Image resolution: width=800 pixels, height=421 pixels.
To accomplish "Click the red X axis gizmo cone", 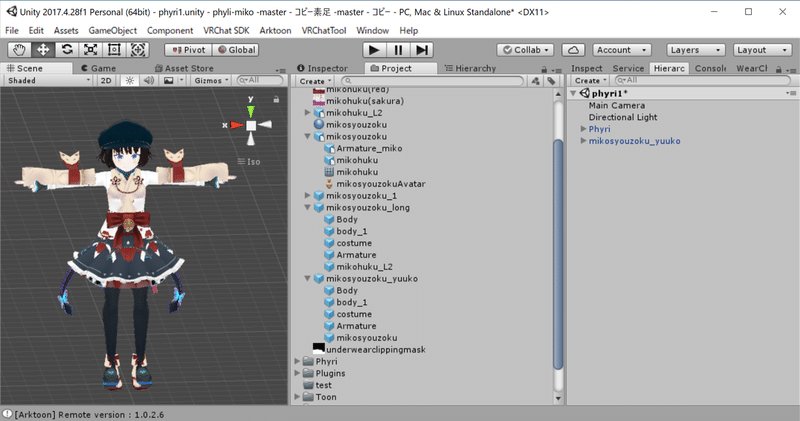I will (x=236, y=125).
